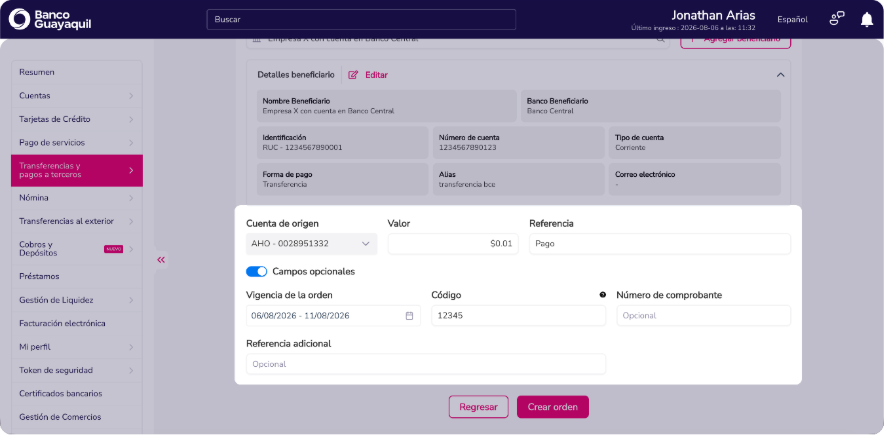Open Certificados bancarios section
The width and height of the screenshot is (885, 435).
click(77, 393)
